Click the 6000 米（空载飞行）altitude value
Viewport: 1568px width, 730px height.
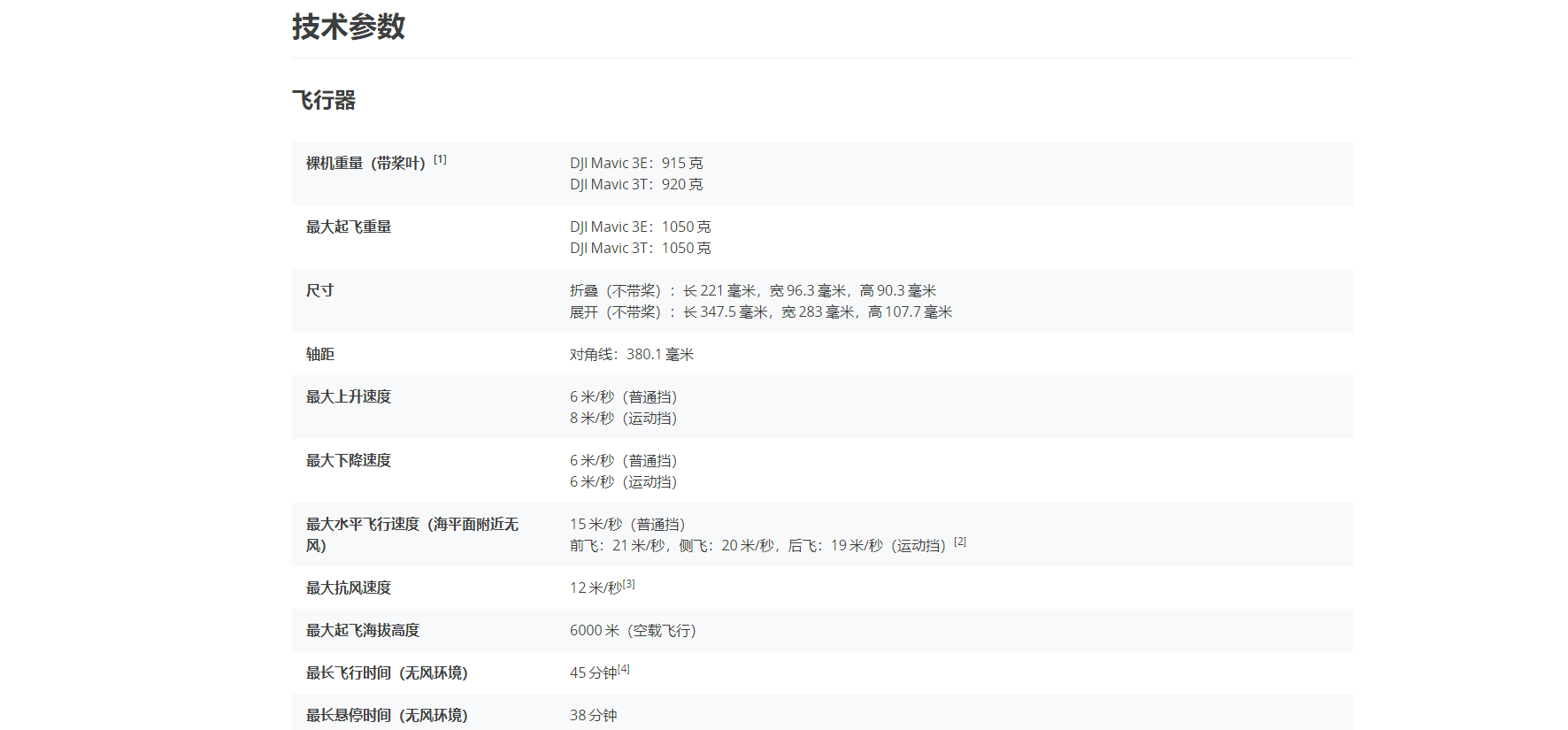(x=633, y=631)
